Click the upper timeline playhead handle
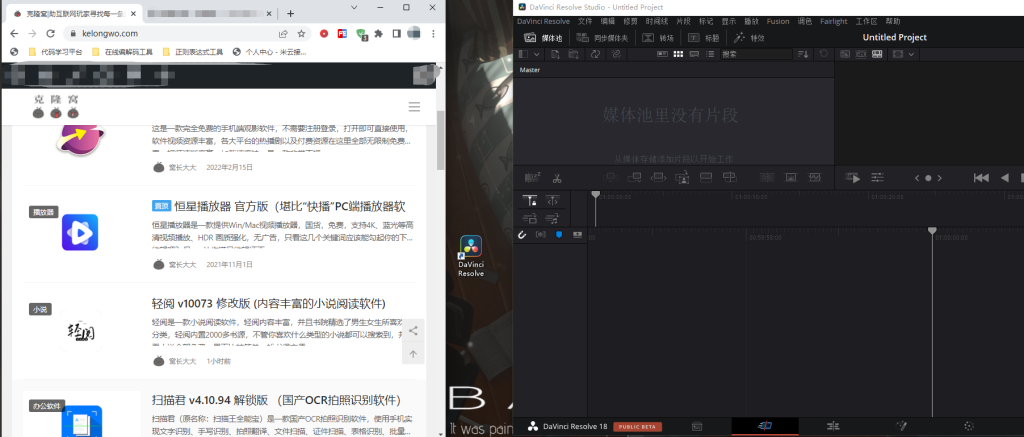Image resolution: width=1024 pixels, height=437 pixels. (596, 195)
